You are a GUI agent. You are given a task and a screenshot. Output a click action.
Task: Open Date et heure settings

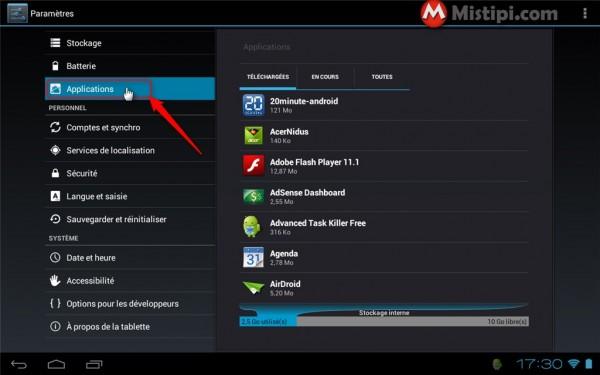[130, 258]
